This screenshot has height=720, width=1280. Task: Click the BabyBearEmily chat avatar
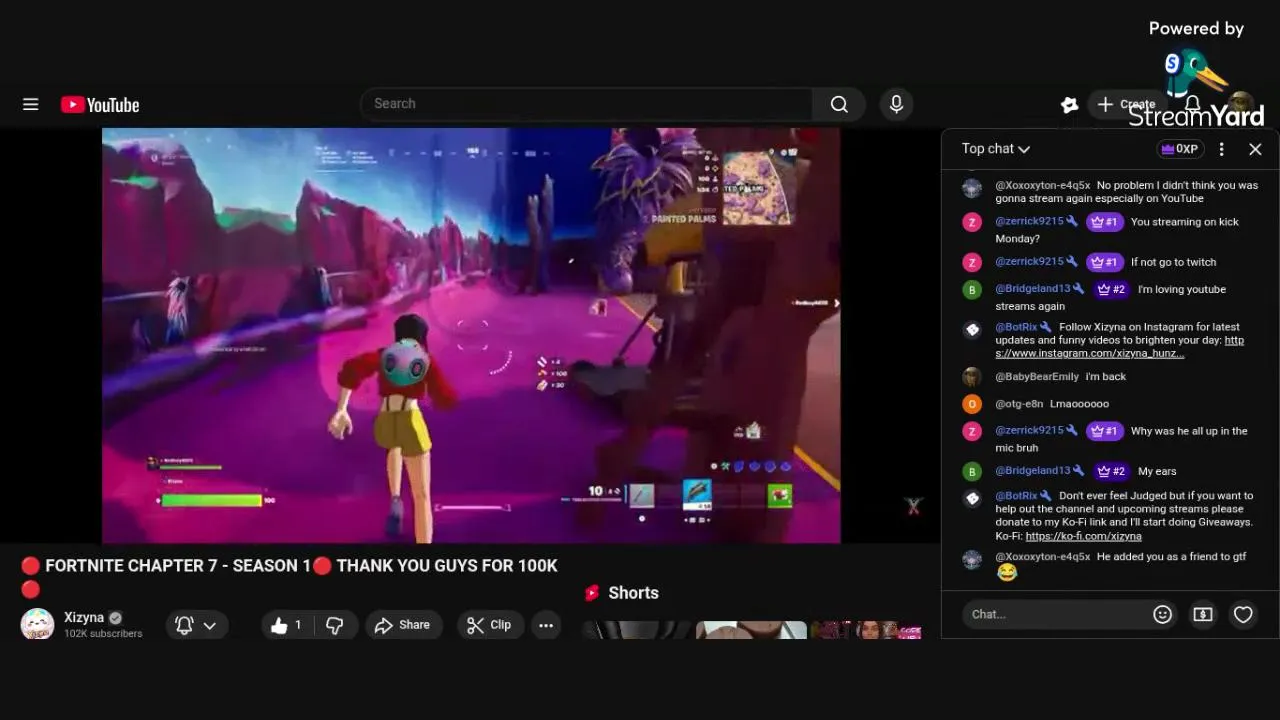click(x=972, y=377)
